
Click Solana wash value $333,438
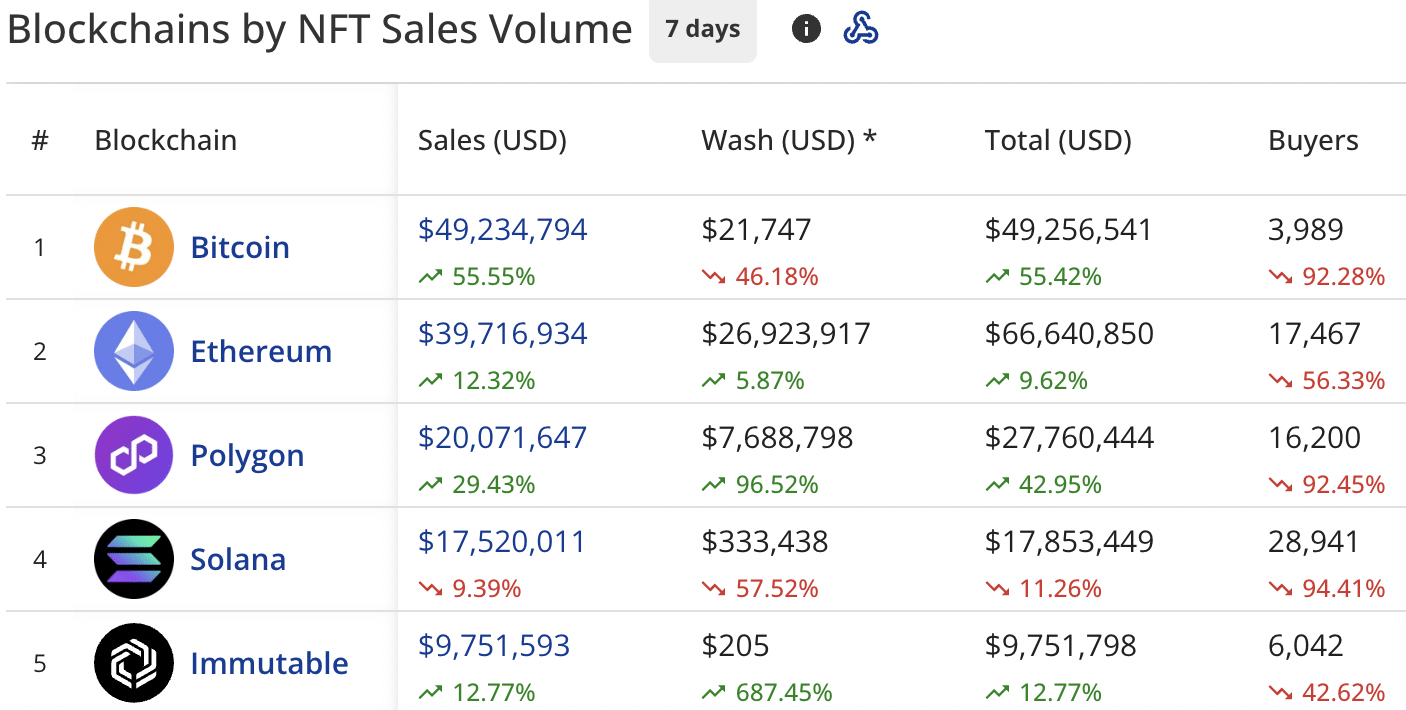765,542
